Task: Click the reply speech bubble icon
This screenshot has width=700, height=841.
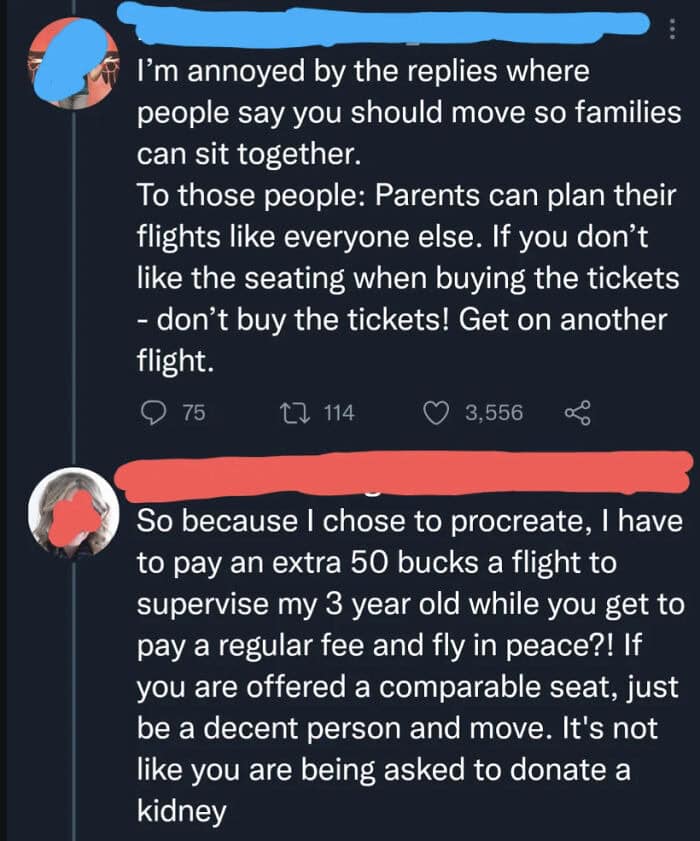Action: (152, 412)
